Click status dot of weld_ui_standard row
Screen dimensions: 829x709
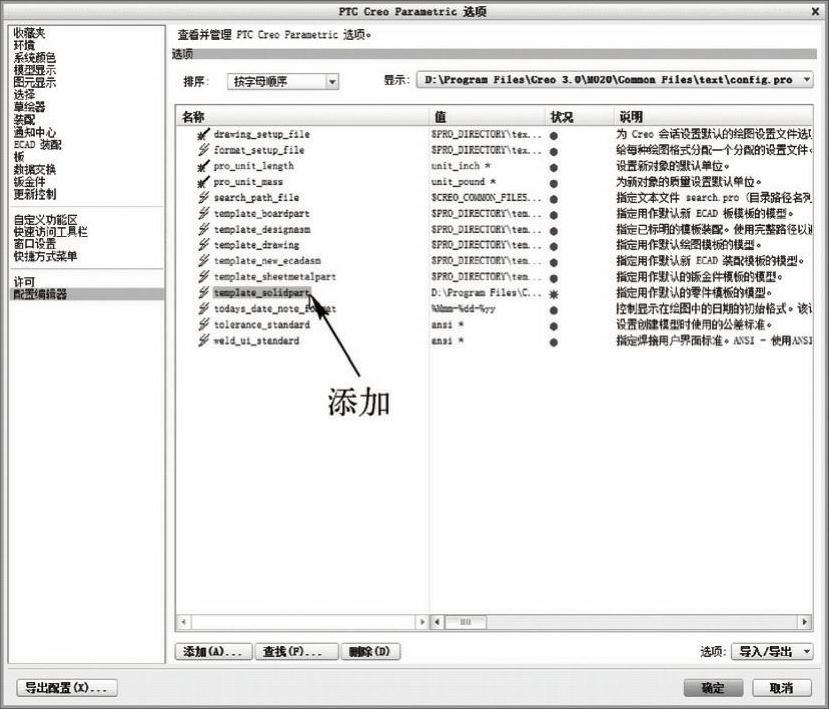coord(554,342)
